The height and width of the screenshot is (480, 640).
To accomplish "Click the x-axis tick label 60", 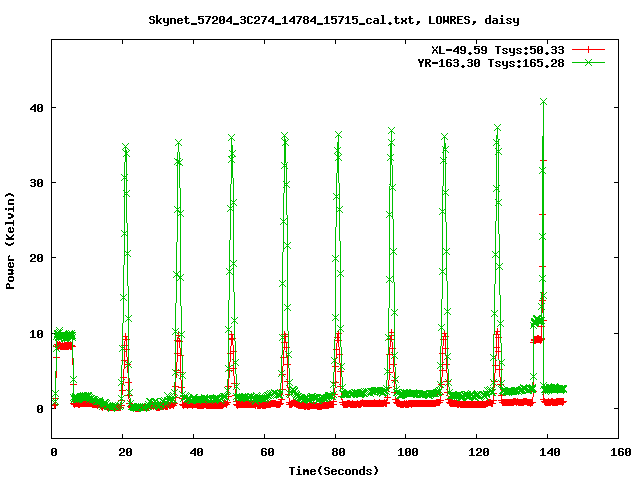I will [267, 452].
